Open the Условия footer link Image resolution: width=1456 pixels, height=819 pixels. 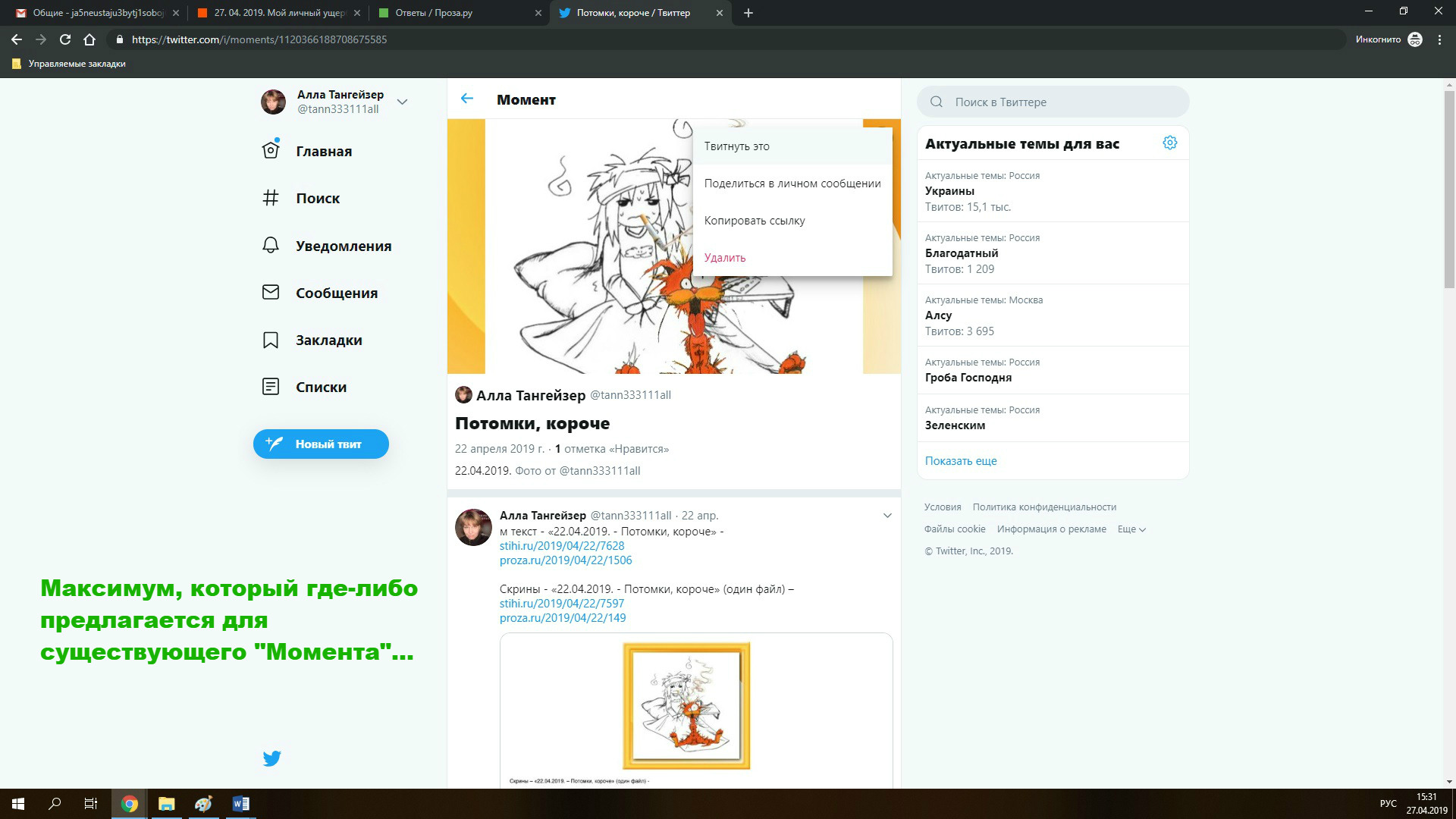(x=943, y=507)
